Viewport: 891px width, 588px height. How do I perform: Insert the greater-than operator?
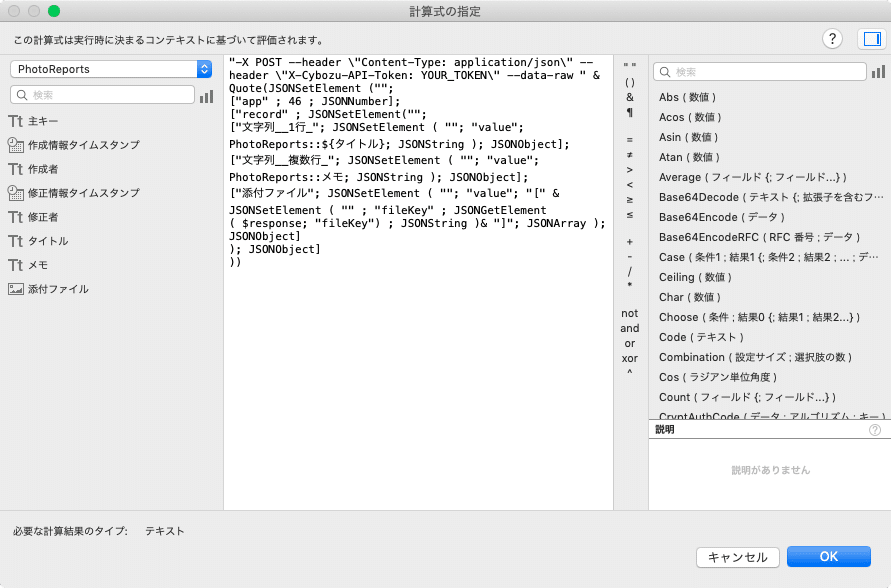tap(630, 170)
